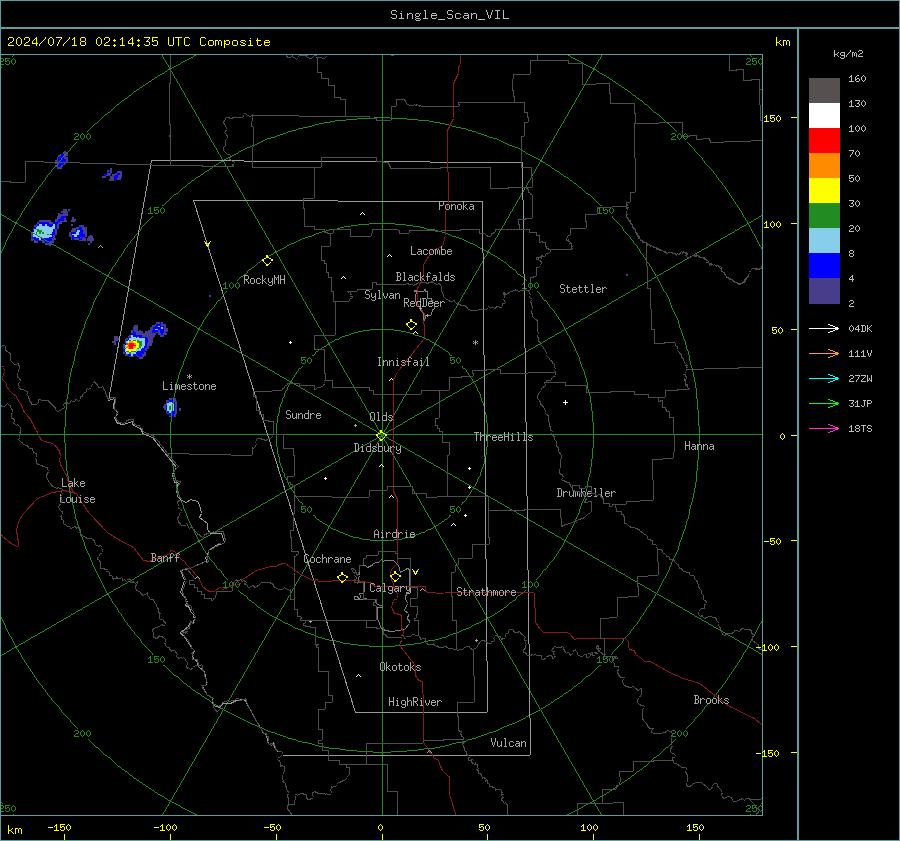Click the light blue 20 kg/m2 swatch
900x841 pixels.
point(824,241)
